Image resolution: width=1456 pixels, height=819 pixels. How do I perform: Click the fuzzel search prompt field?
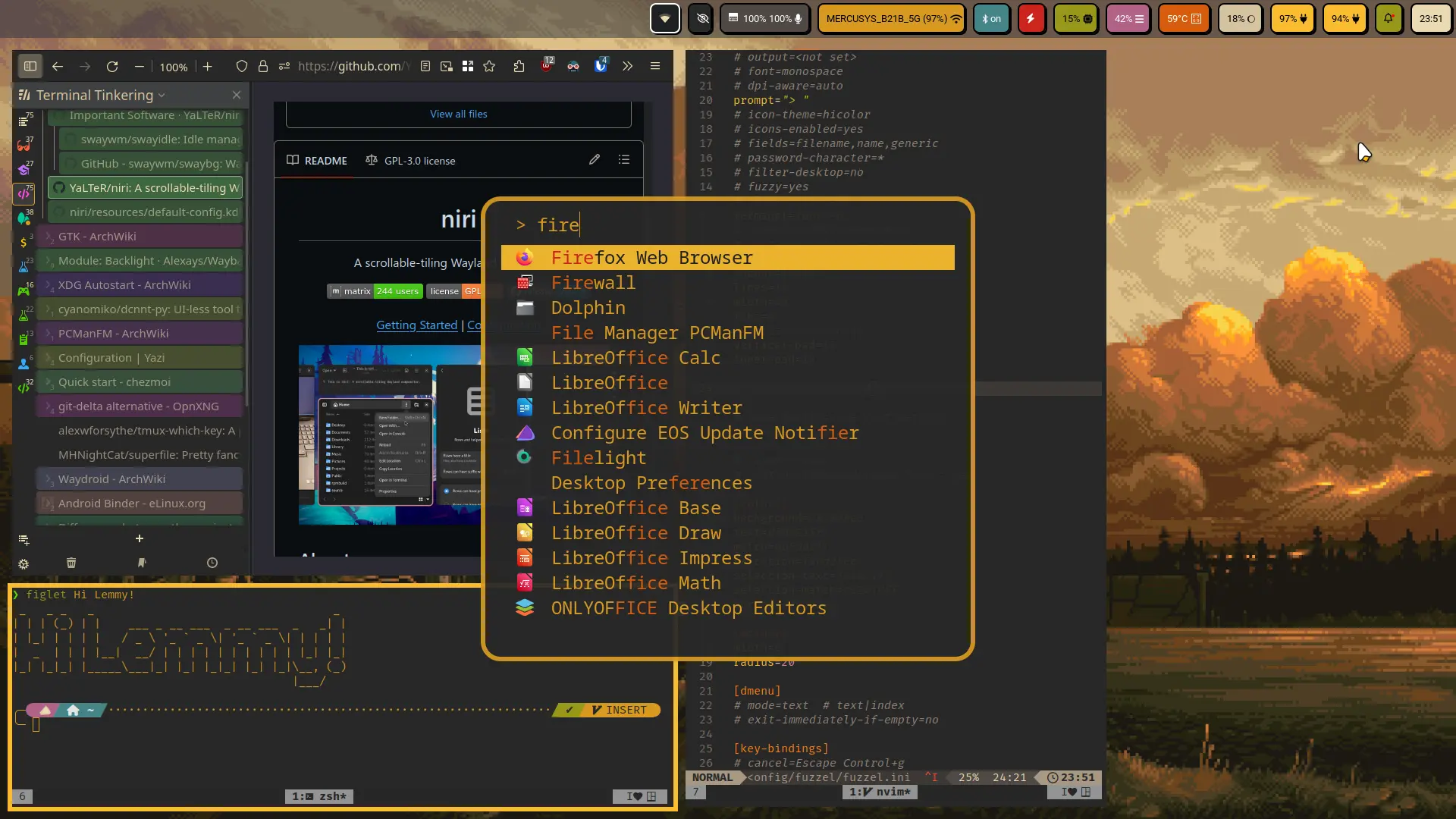point(728,225)
